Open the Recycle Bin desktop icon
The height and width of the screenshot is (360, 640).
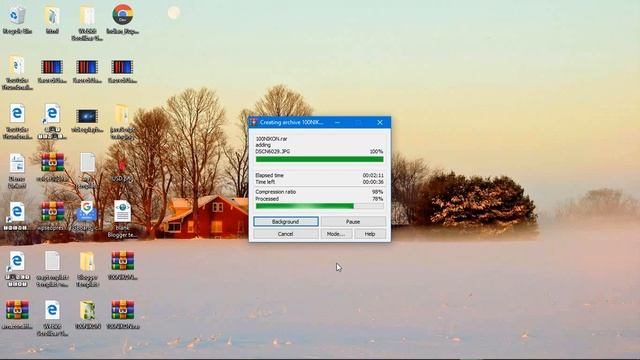coord(17,19)
